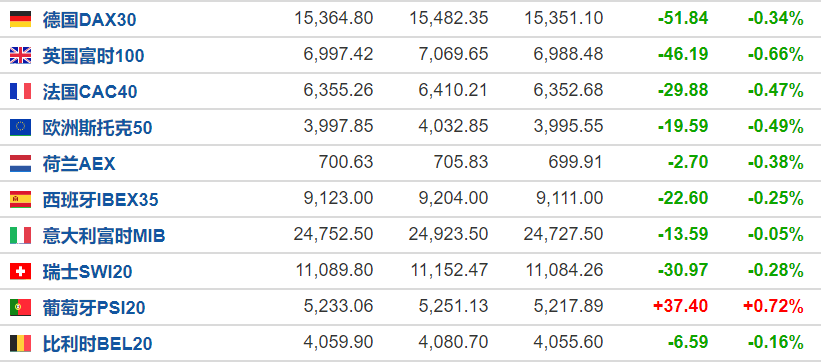Open the 西班牙IBEX35 index link
This screenshot has height=364, width=821.
pyautogui.click(x=101, y=200)
